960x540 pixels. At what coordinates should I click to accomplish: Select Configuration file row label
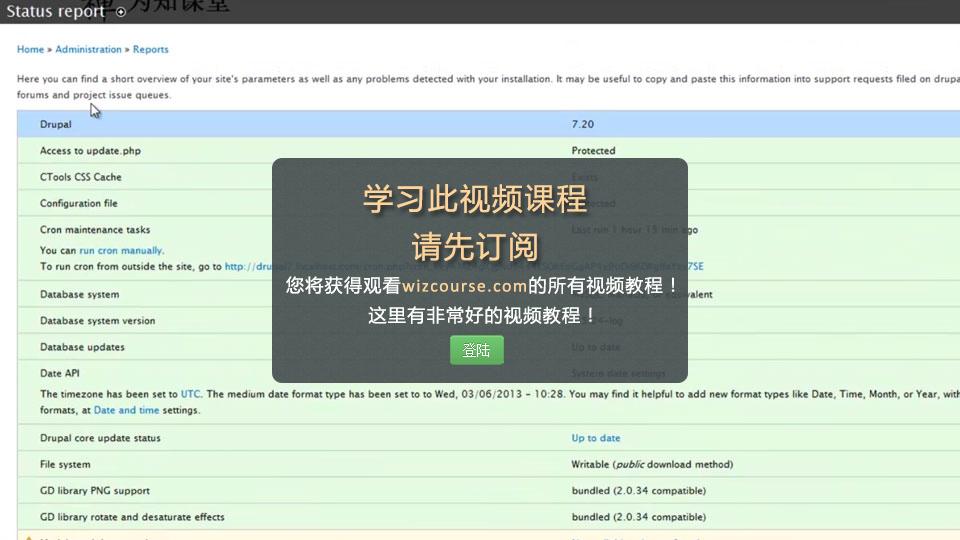[78, 203]
